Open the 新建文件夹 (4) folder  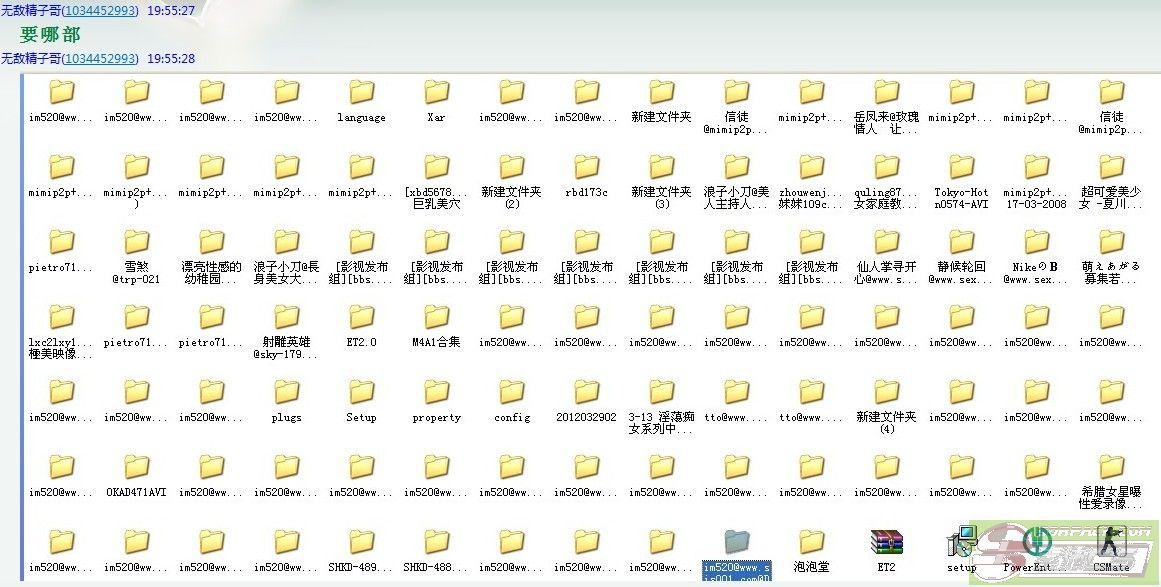886,393
